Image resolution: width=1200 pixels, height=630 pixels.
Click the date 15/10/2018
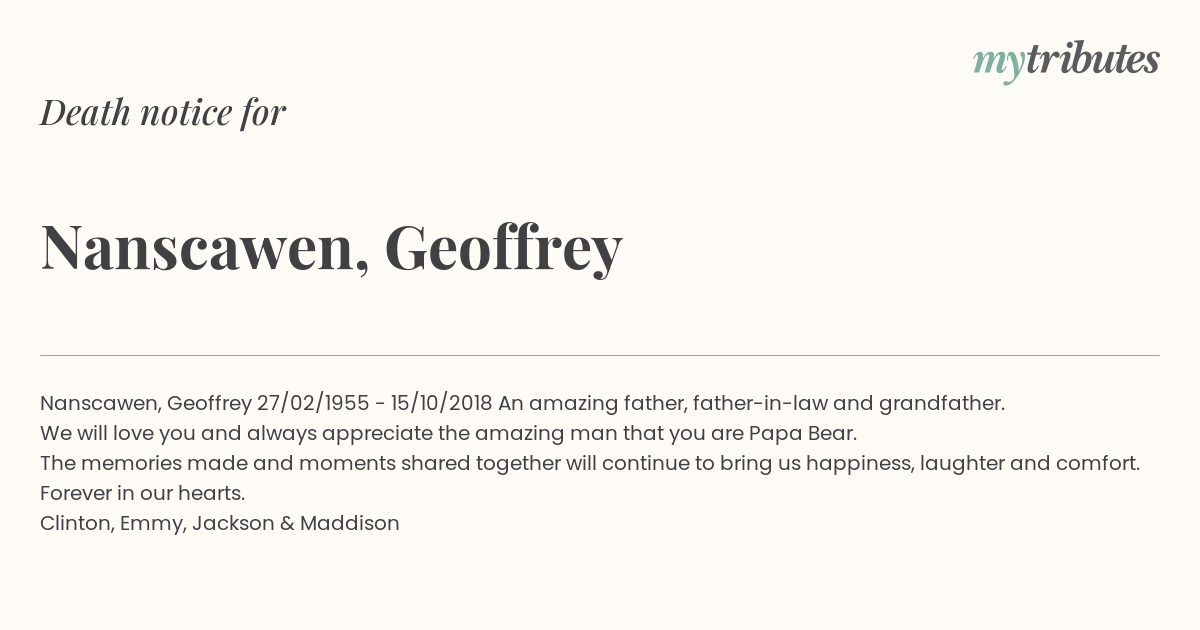pyautogui.click(x=442, y=403)
